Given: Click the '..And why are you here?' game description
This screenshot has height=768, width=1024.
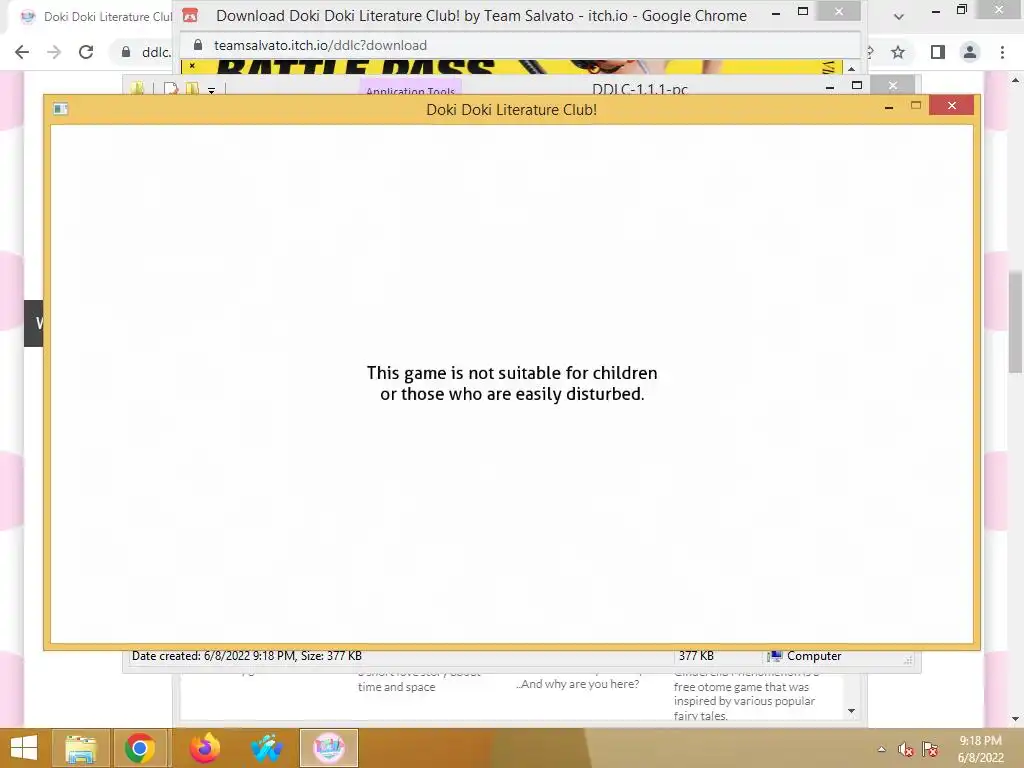Looking at the screenshot, I should [577, 684].
